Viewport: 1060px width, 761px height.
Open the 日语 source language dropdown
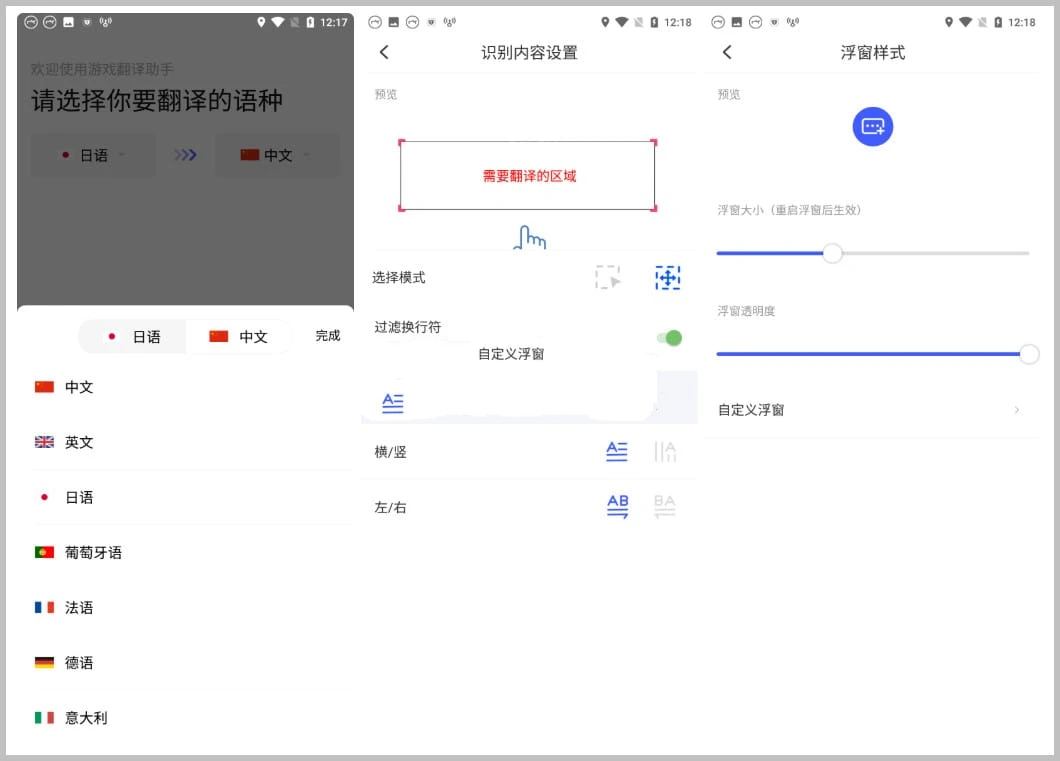click(x=92, y=155)
